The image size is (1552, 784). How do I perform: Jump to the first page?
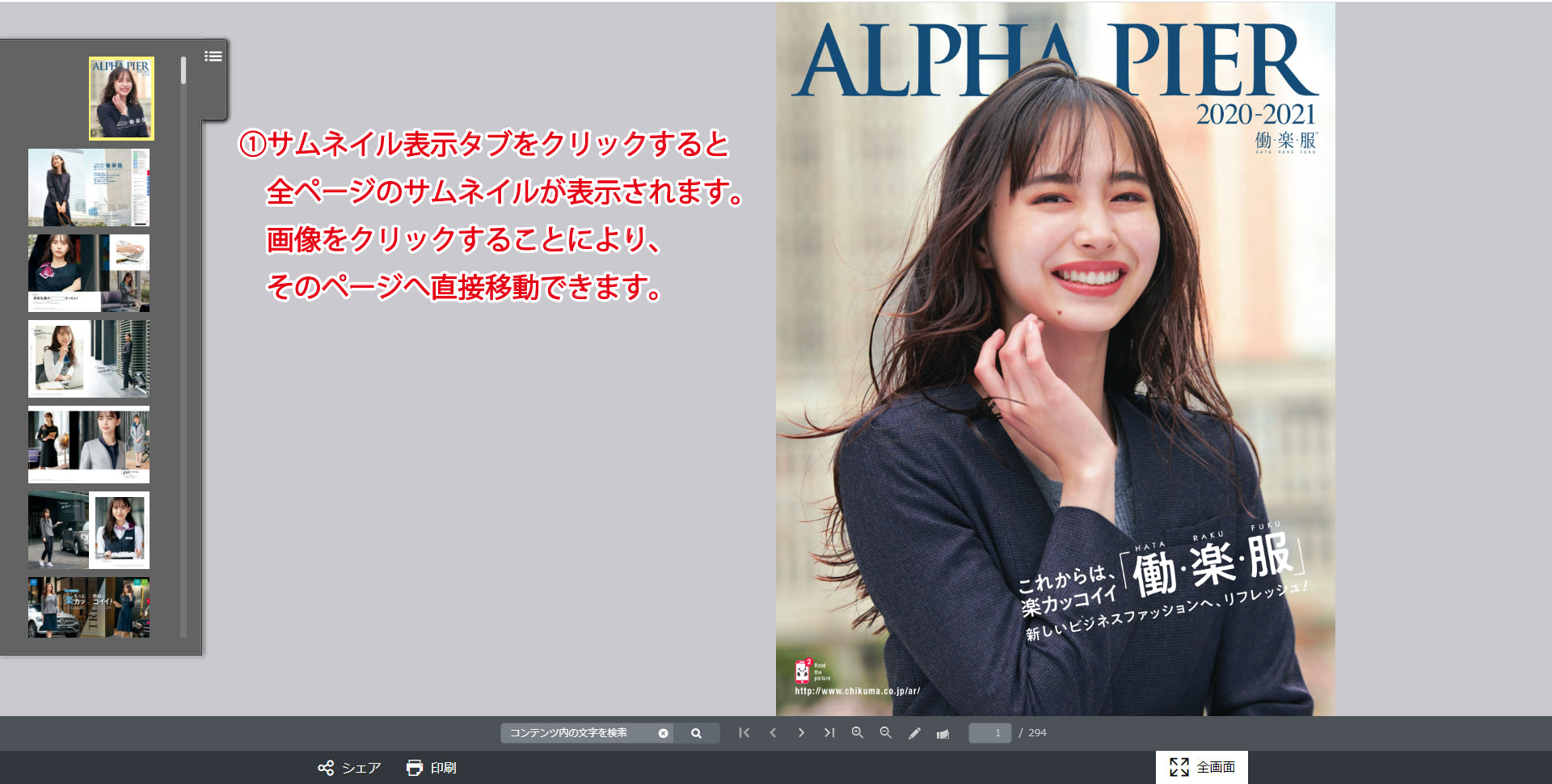tap(744, 732)
